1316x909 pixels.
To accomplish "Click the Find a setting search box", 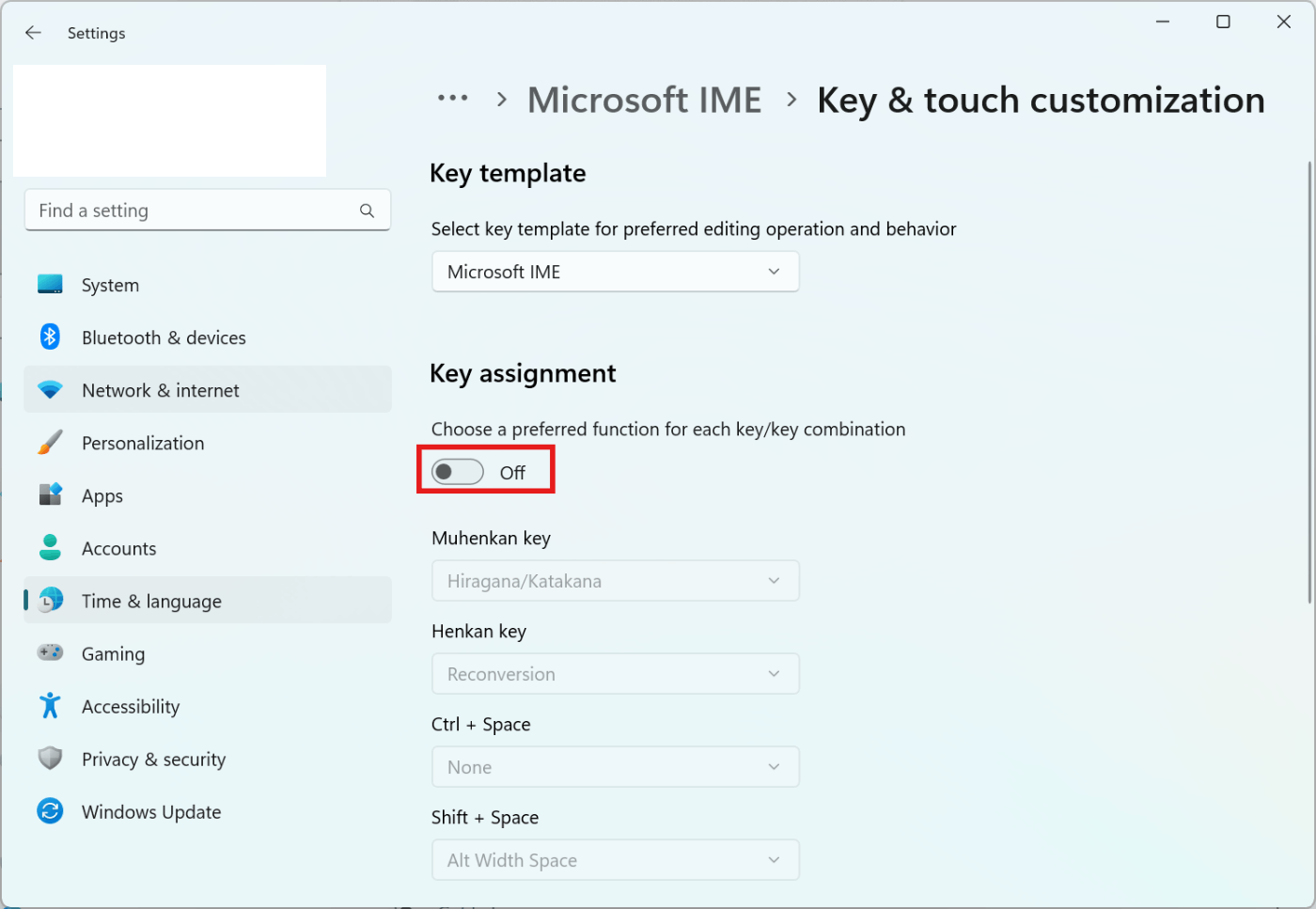I will click(208, 211).
